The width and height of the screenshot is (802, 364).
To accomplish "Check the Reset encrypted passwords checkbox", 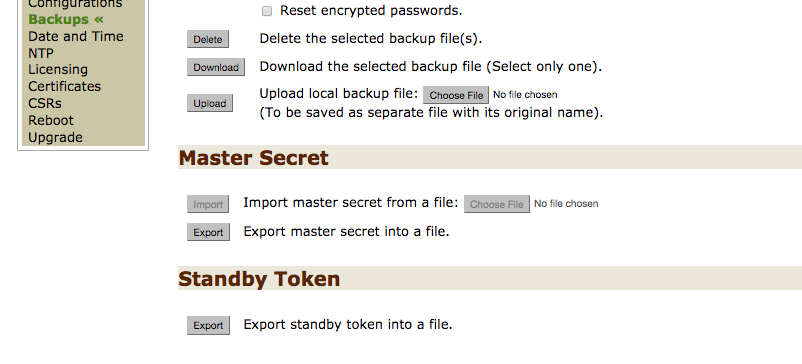I will point(266,11).
